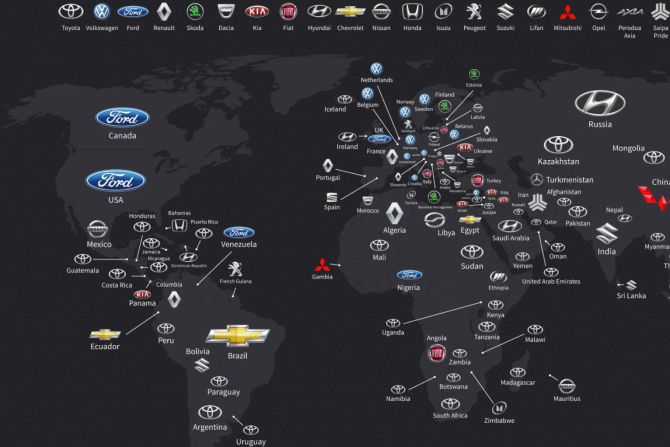
Task: Select the Toyota logo above Sudan
Action: click(x=472, y=252)
